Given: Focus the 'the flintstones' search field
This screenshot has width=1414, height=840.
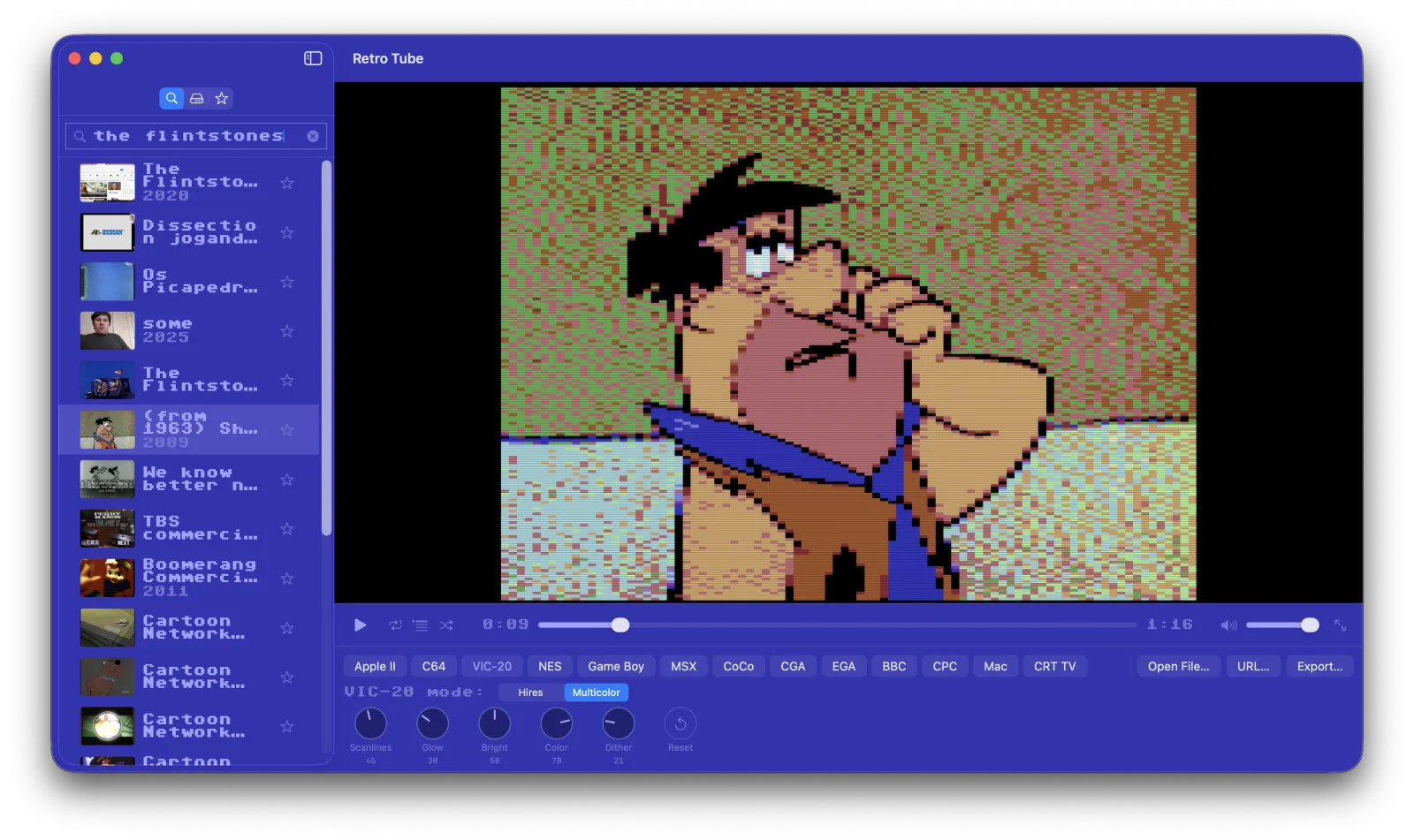Looking at the screenshot, I should (x=196, y=136).
